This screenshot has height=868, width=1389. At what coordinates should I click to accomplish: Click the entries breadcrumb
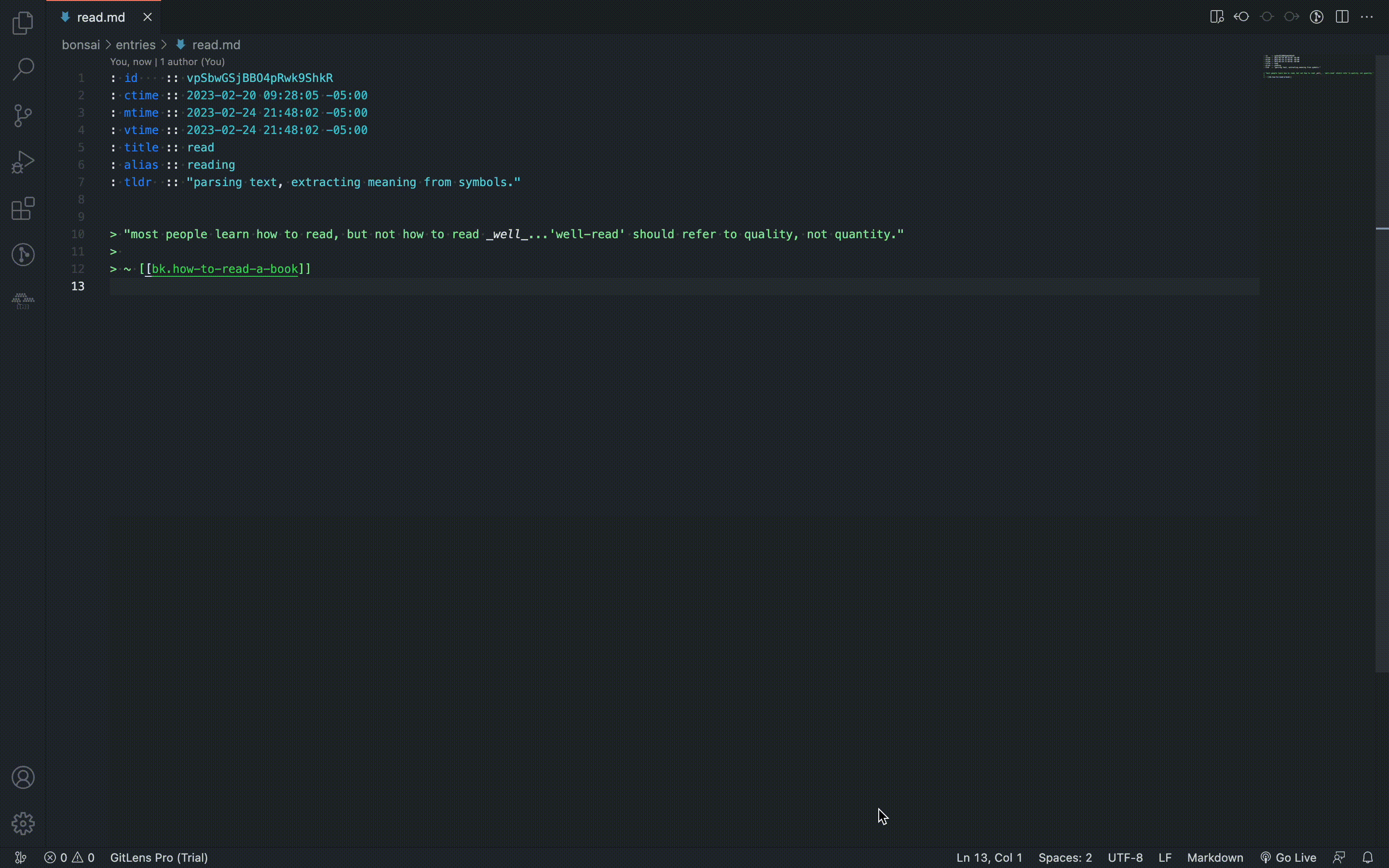coord(136,45)
